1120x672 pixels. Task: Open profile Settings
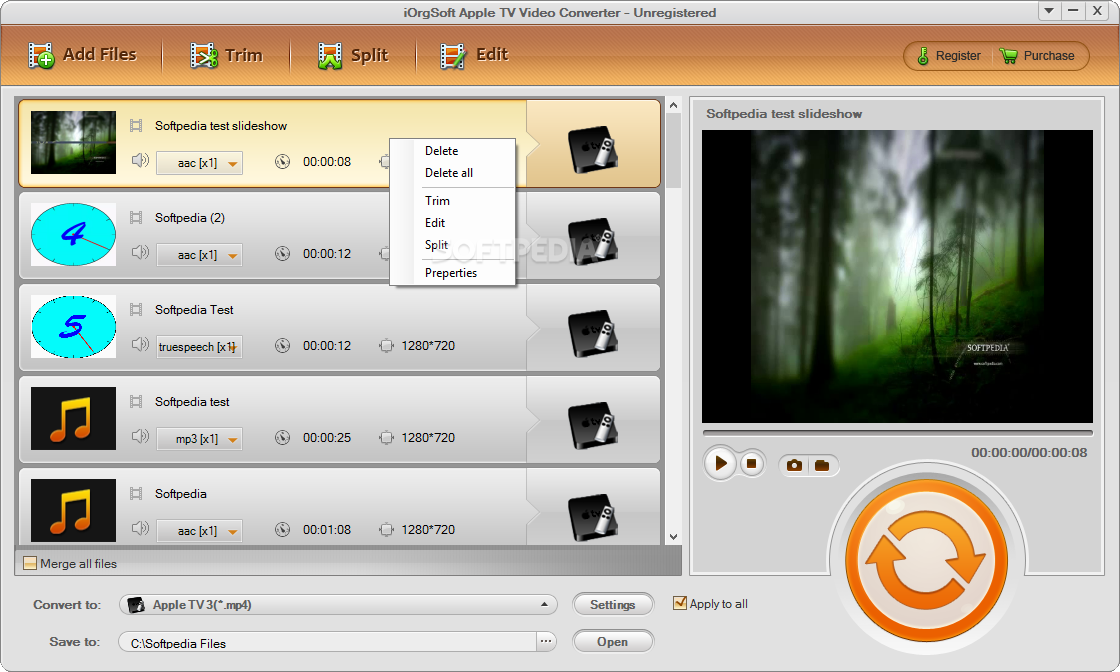(x=613, y=605)
